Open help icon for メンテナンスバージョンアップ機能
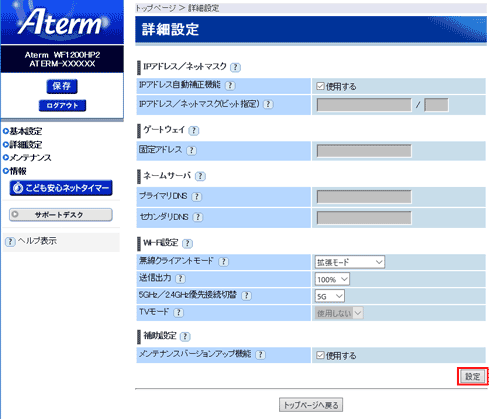Screen dimensions: 500x419 point(260,355)
